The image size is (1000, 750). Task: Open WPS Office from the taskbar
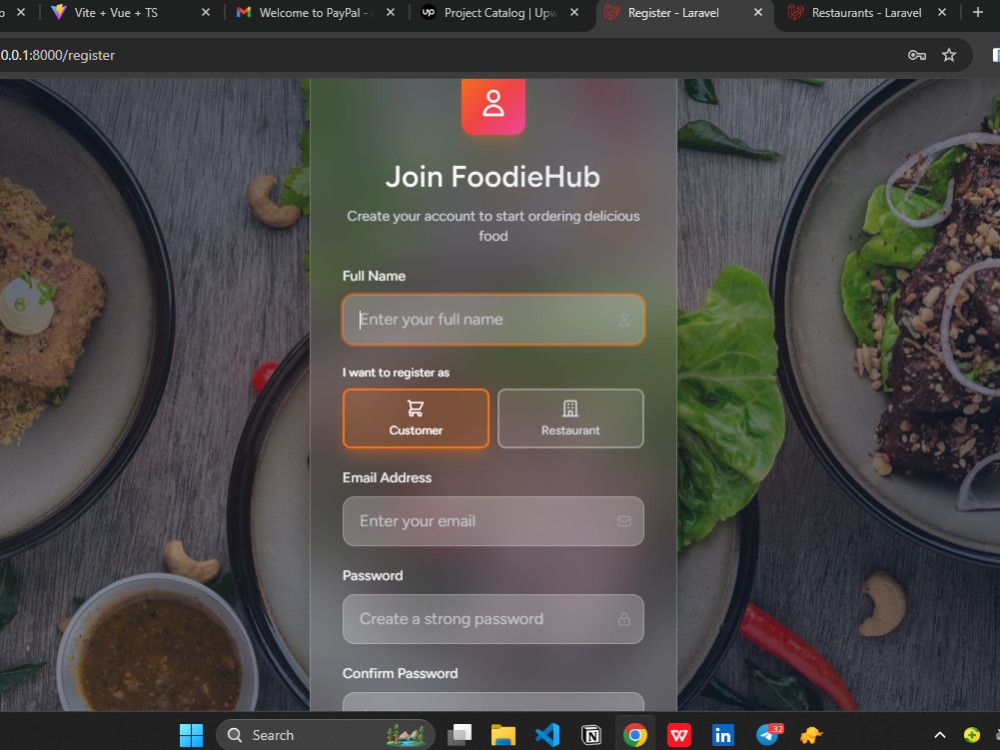pyautogui.click(x=679, y=735)
